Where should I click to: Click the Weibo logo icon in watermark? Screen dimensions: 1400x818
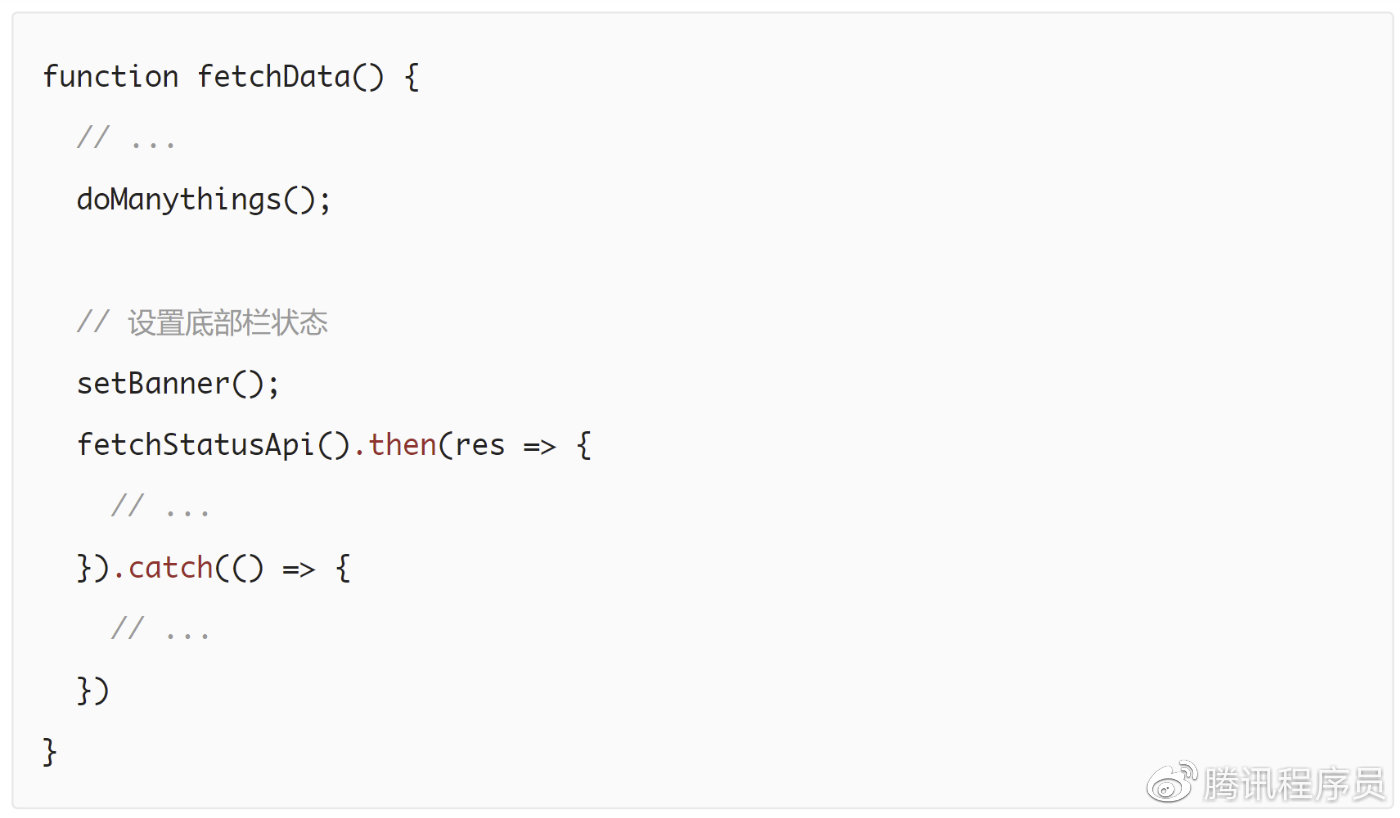pyautogui.click(x=1172, y=781)
